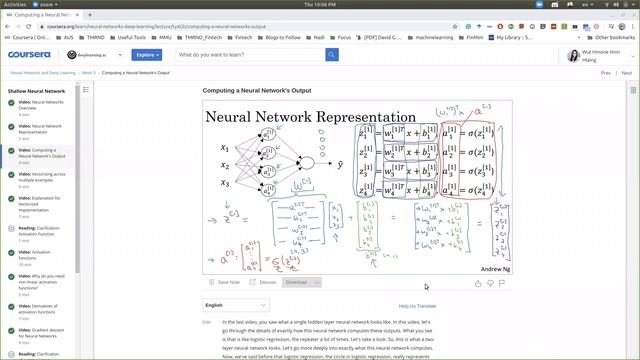Screen dimensions: 640x360
Task: Click Save Note under the video
Action: click(224, 282)
